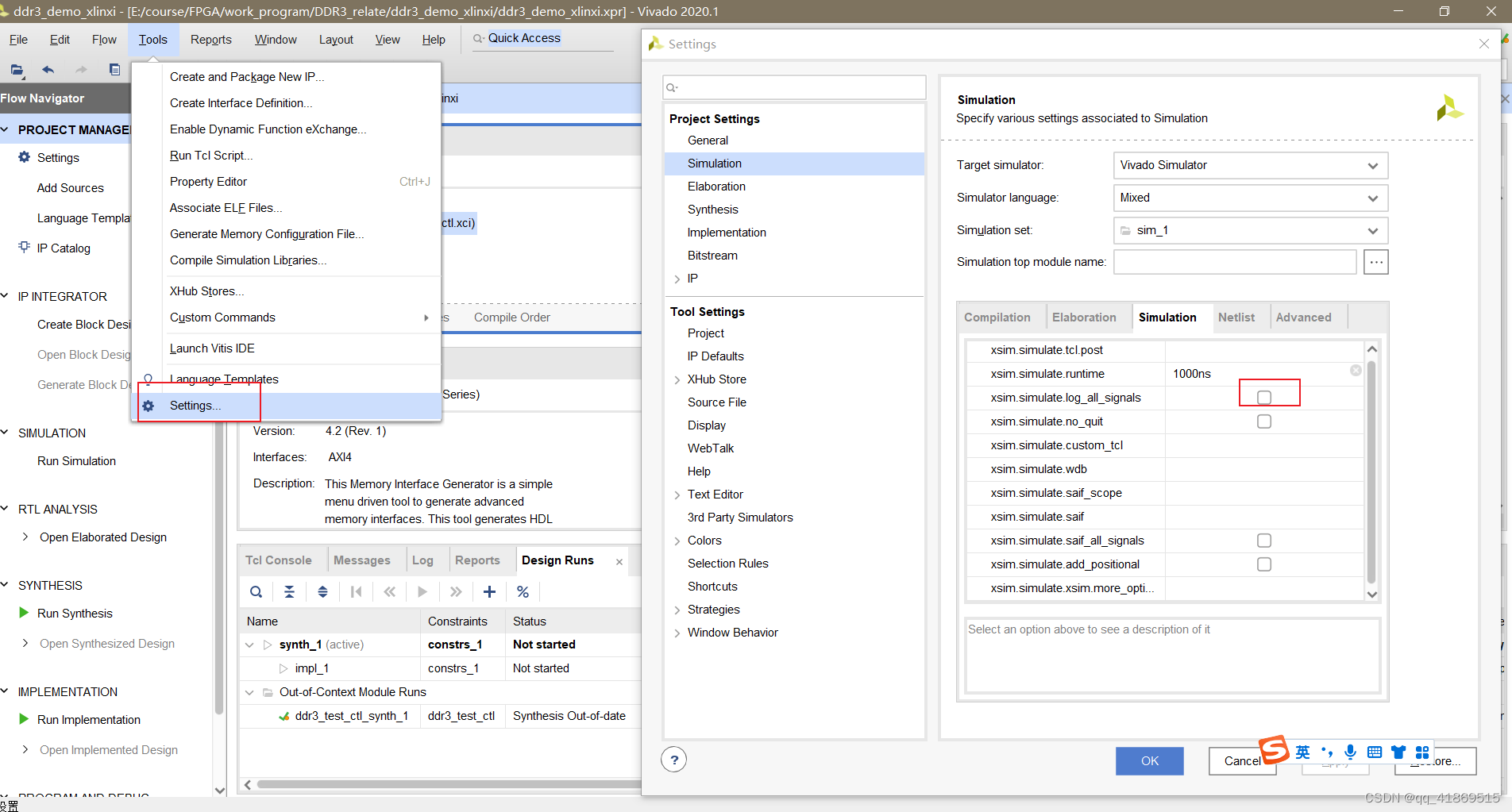Toggle xsim.simulate.saif_all_signals checkbox
Viewport: 1512px width, 812px height.
(1264, 541)
